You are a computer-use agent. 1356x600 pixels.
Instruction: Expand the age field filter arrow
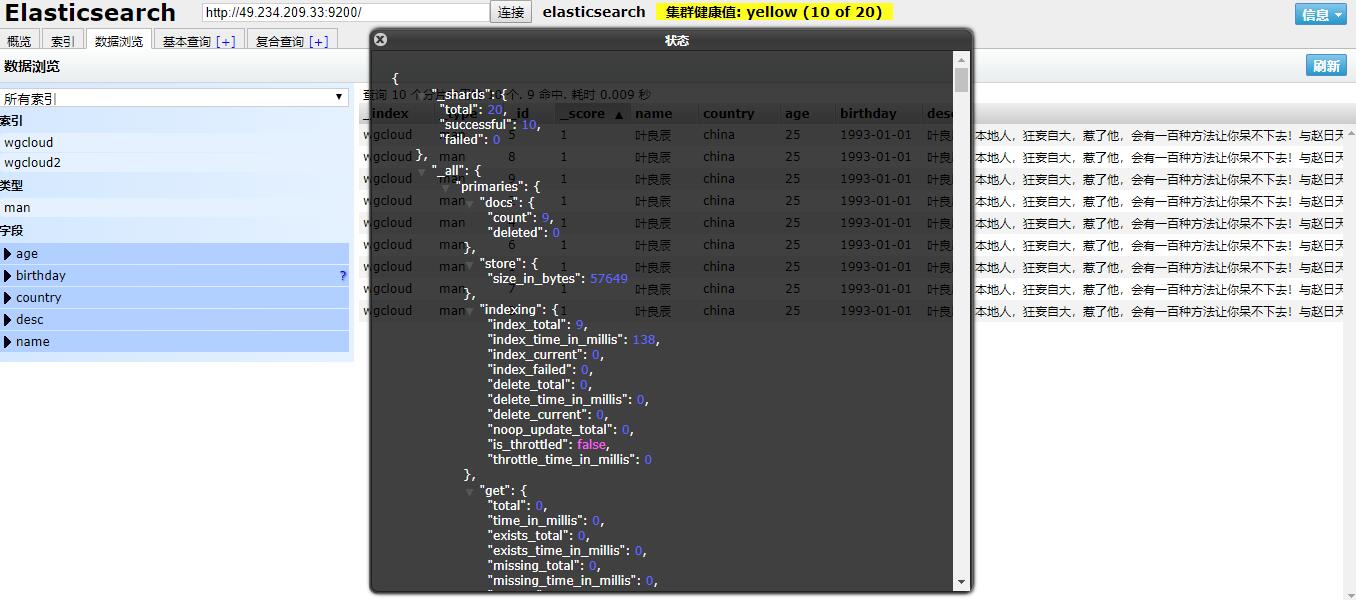point(8,254)
